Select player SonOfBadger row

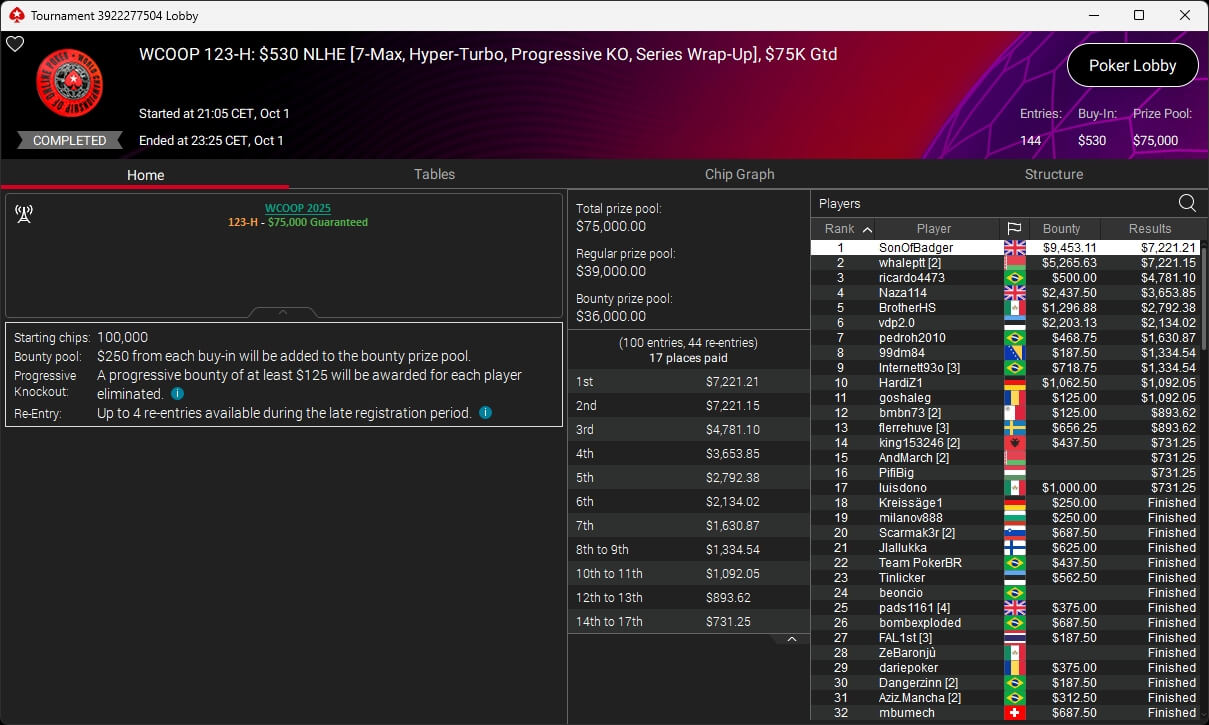1004,248
